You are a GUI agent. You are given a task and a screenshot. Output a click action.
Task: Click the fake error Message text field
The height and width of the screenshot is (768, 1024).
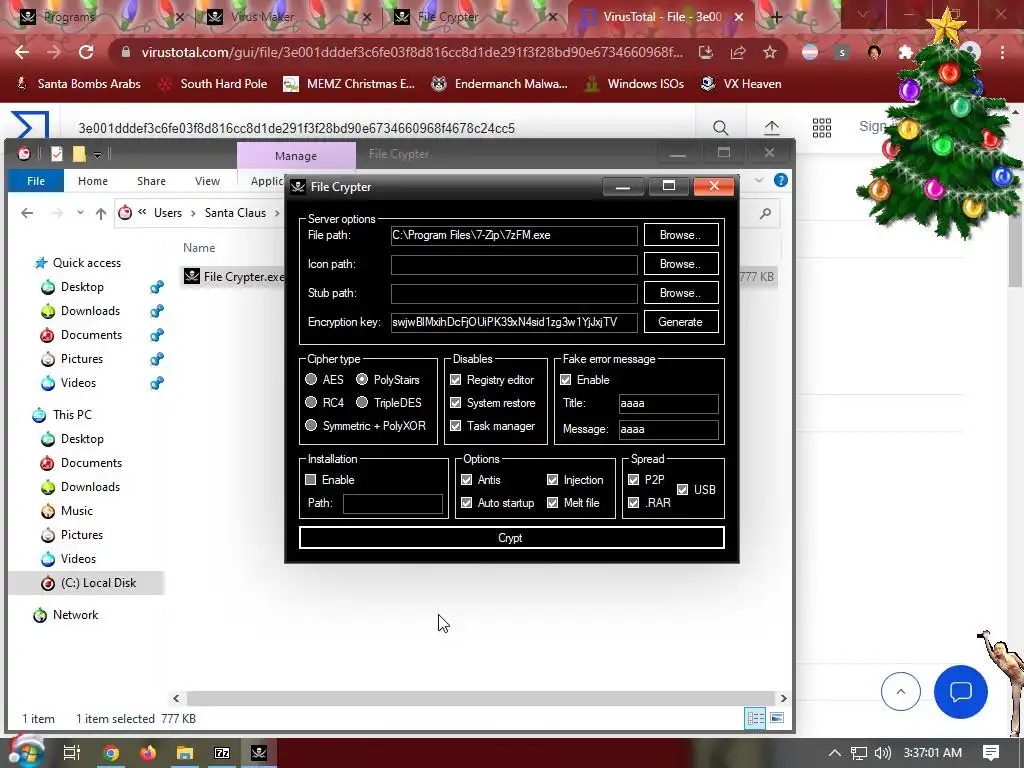668,429
